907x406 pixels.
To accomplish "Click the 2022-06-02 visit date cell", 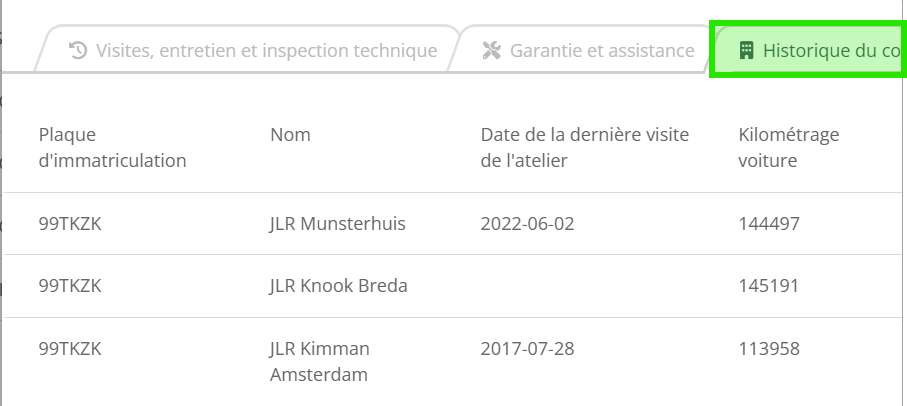I will pos(528,223).
